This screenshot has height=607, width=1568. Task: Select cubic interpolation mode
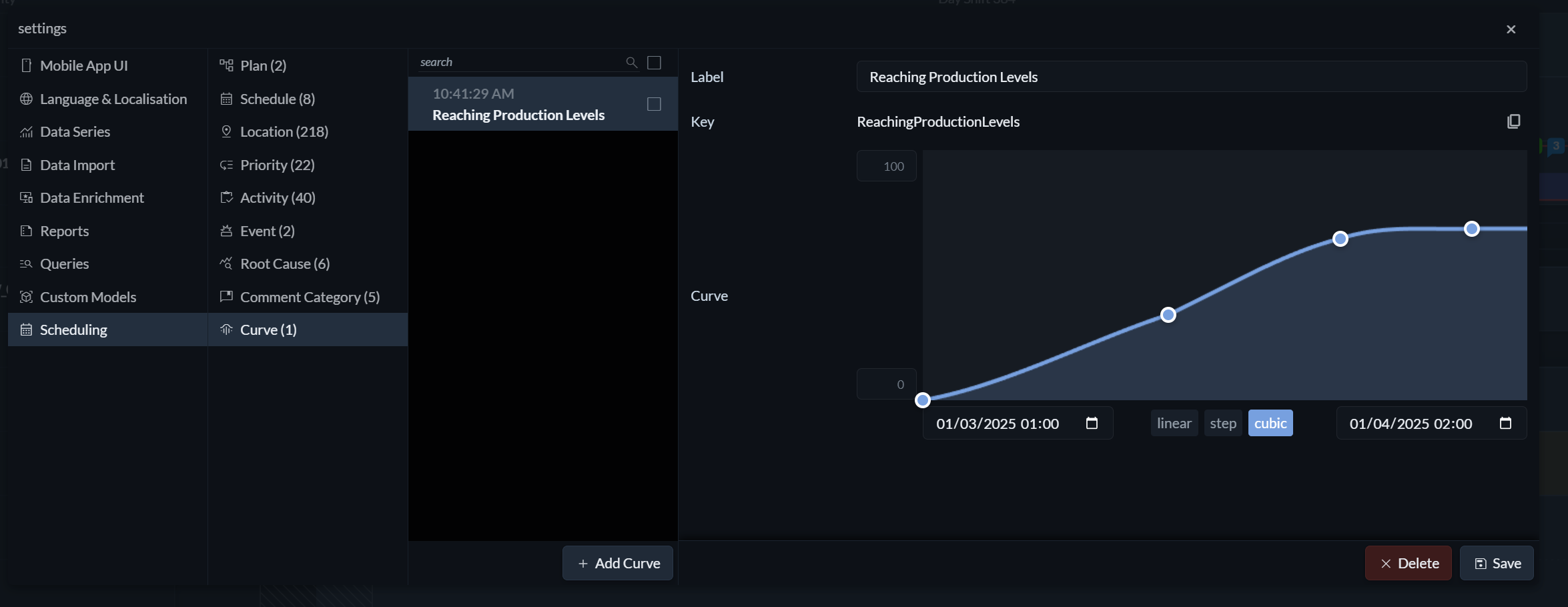pyautogui.click(x=1270, y=423)
